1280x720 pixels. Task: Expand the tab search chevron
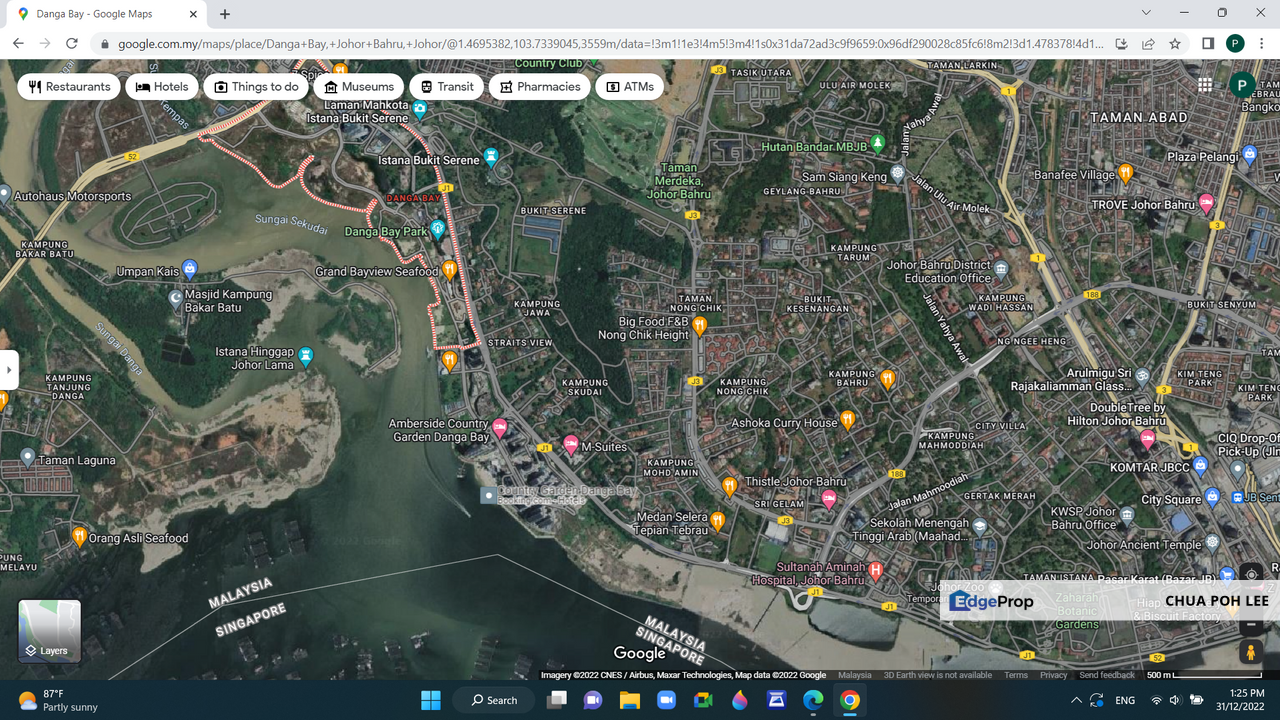pyautogui.click(x=1146, y=13)
